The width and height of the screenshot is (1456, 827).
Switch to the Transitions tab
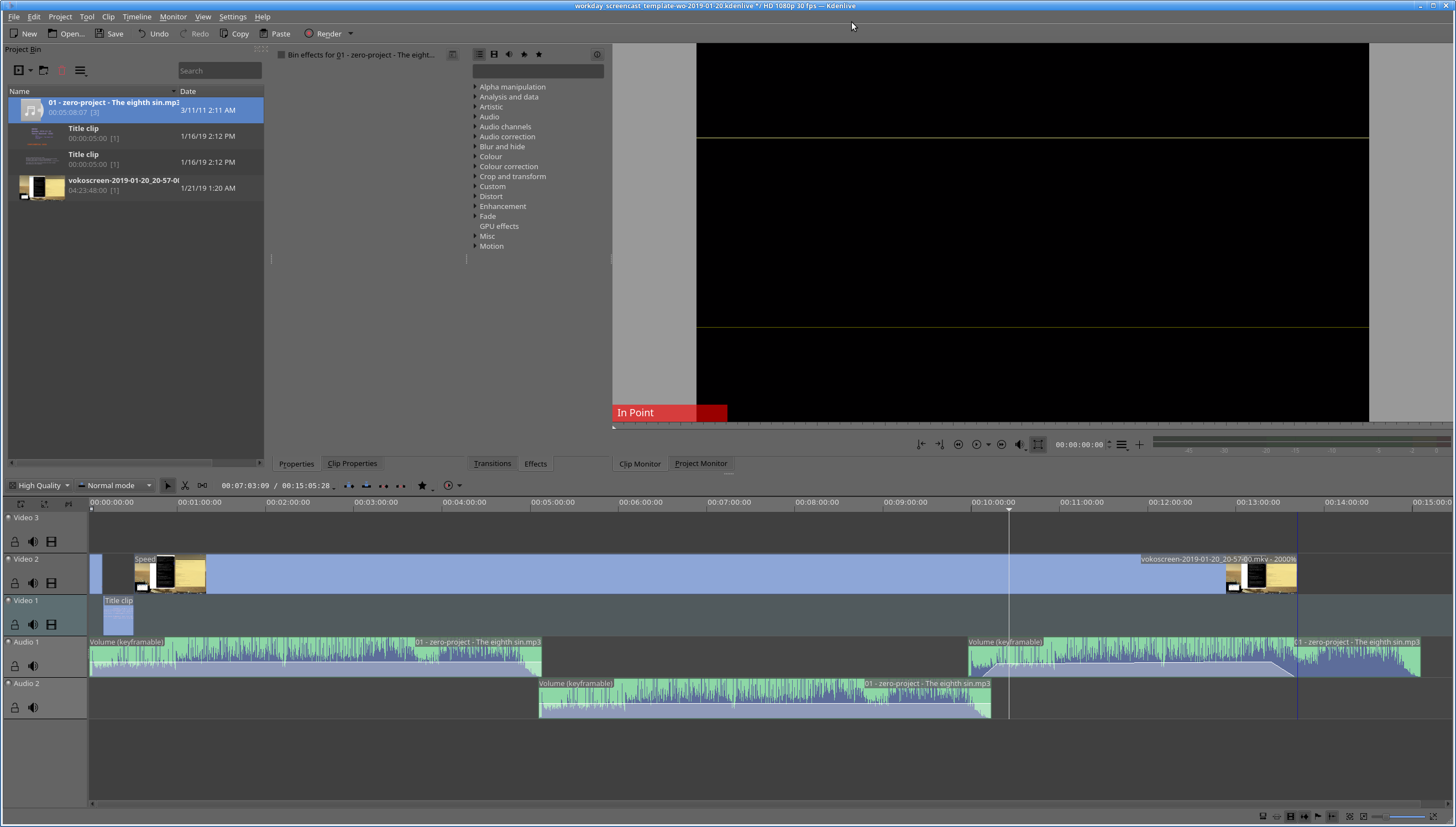(492, 463)
